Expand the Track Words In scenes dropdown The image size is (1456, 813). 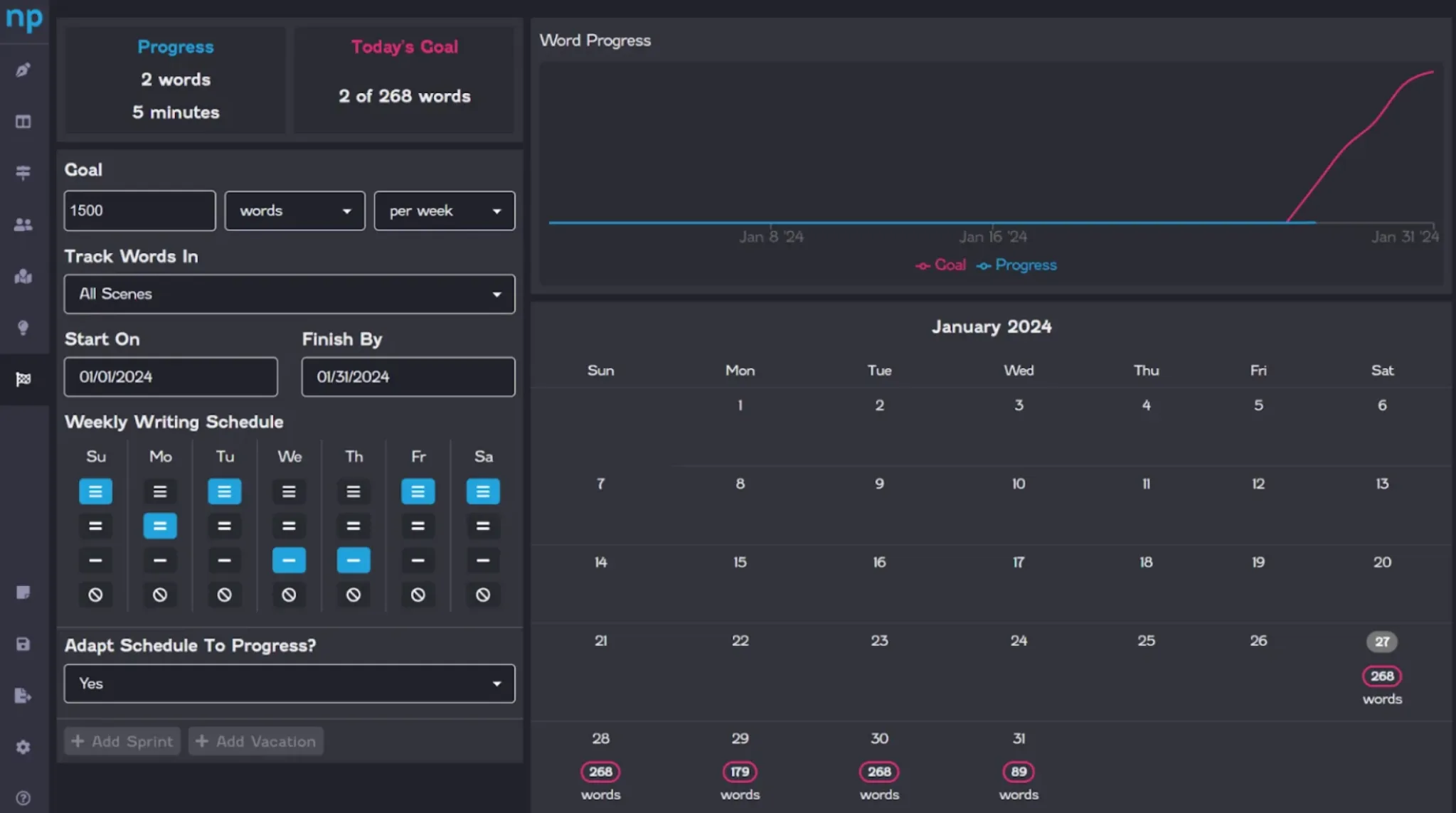(288, 293)
